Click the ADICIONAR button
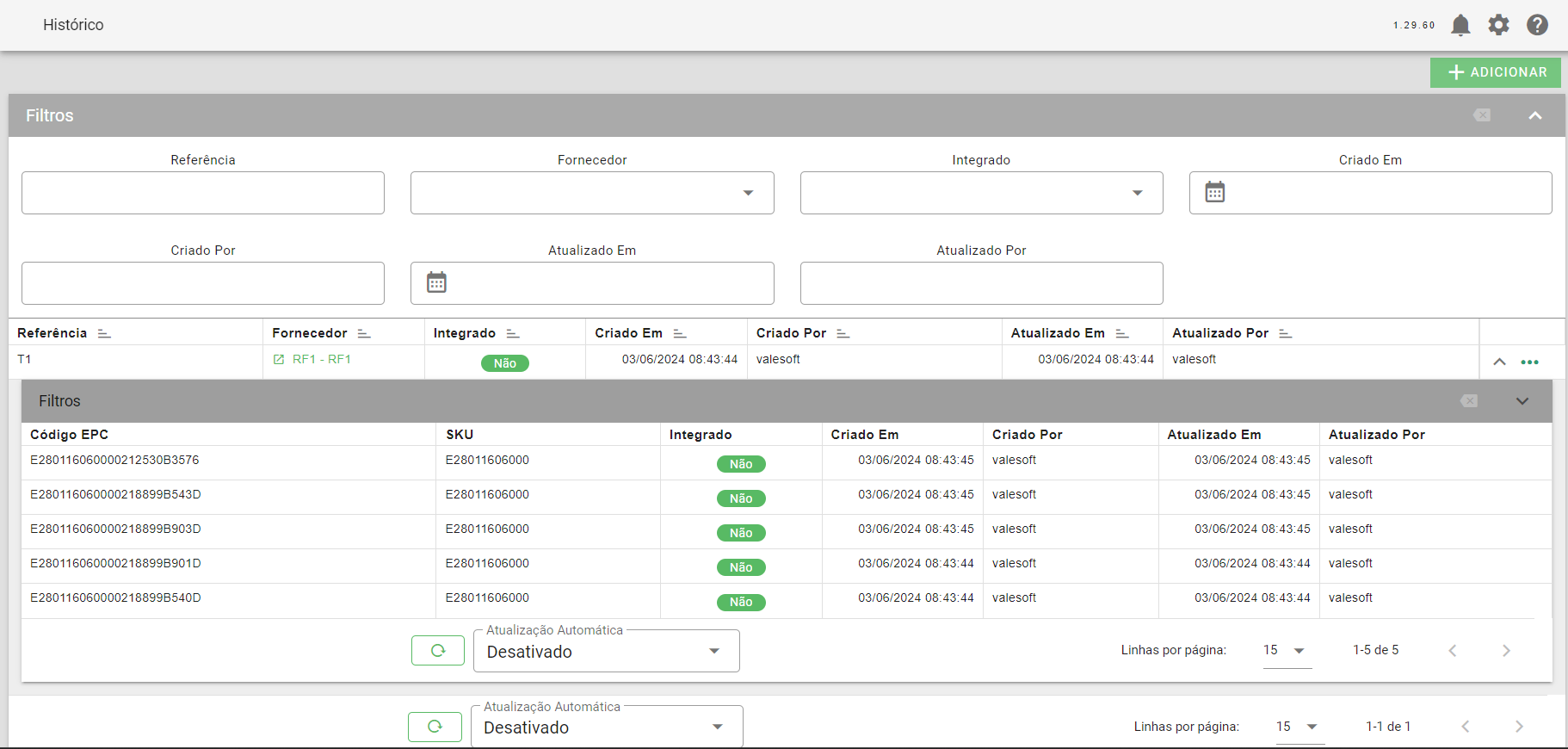 point(1496,72)
